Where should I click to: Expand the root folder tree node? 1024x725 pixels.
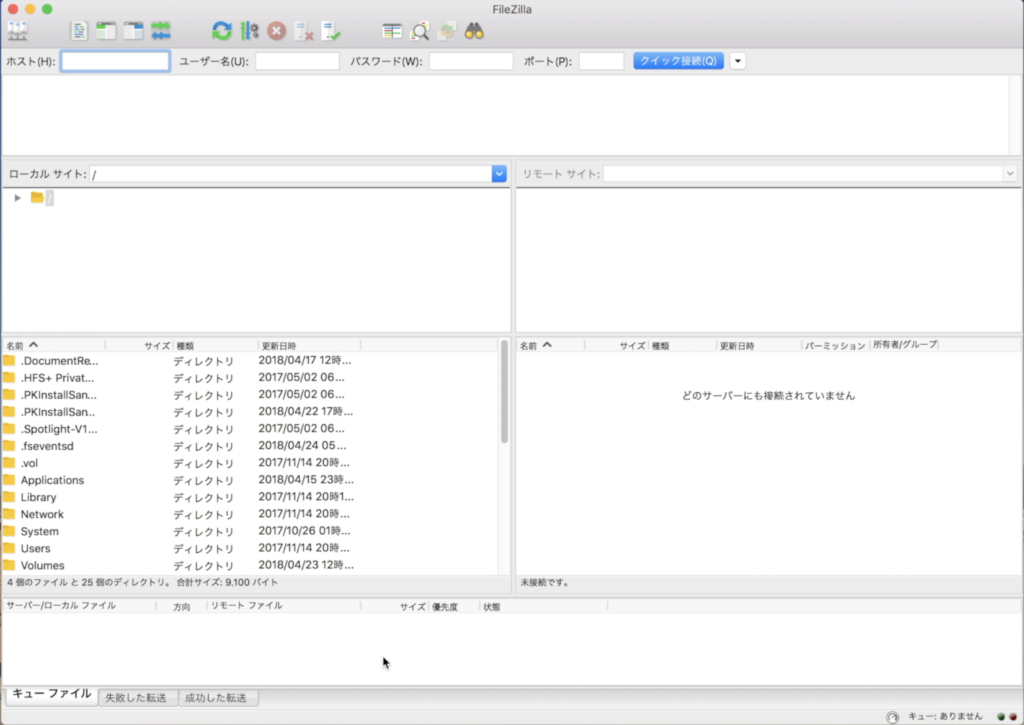click(x=18, y=197)
